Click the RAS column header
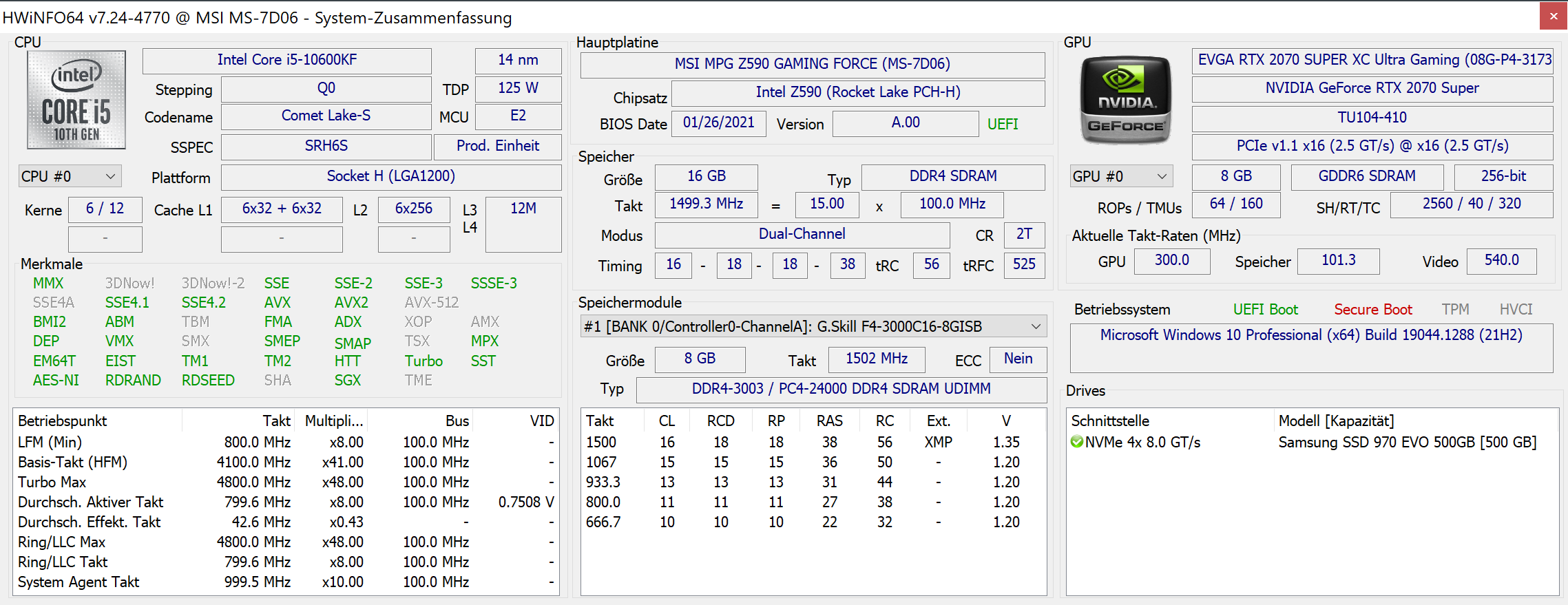The width and height of the screenshot is (1568, 605). tap(830, 421)
